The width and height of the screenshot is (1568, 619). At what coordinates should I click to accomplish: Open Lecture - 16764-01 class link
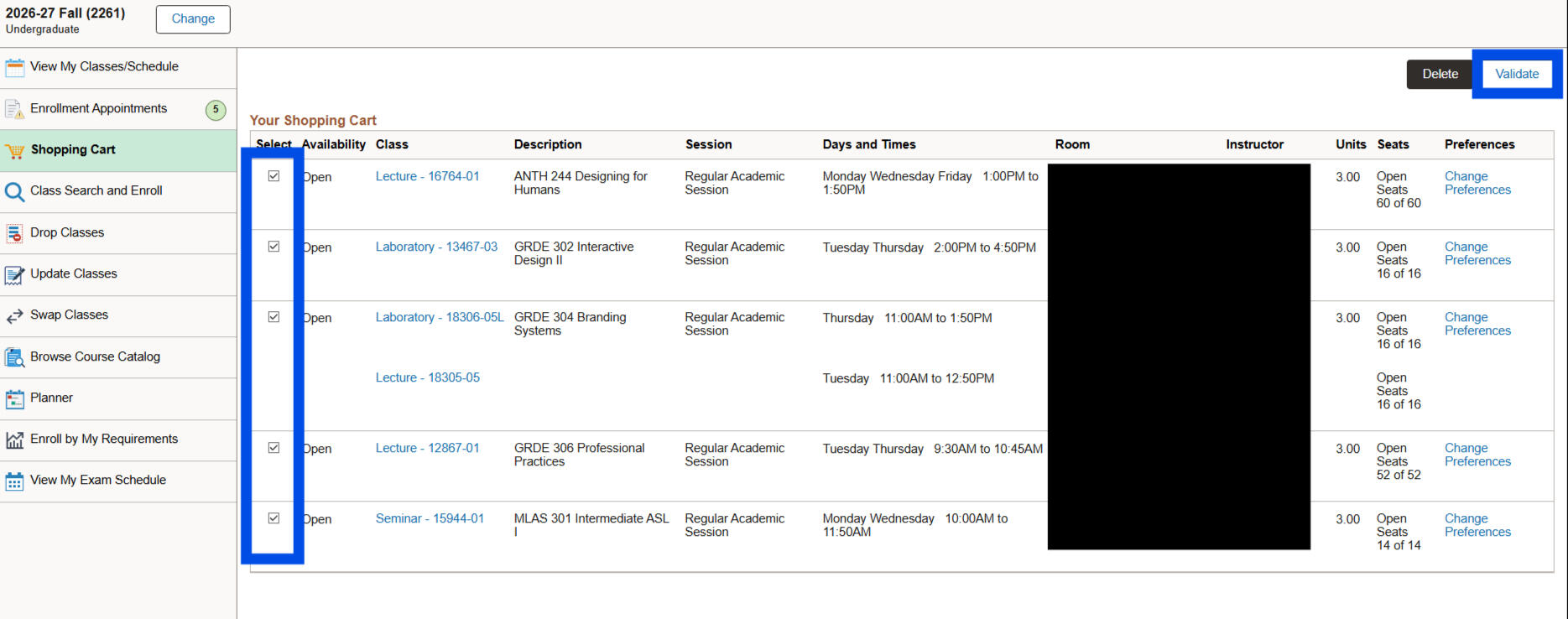coord(427,176)
